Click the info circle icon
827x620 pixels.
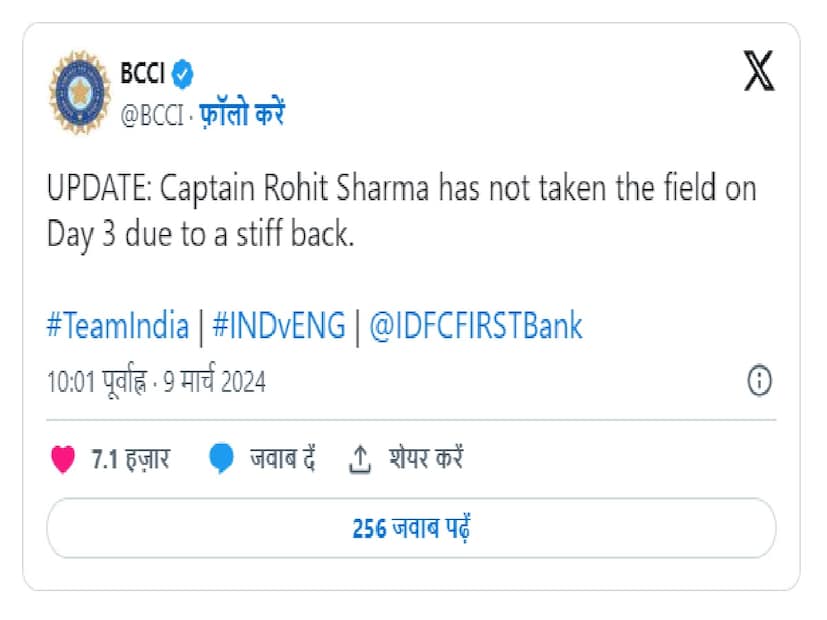click(759, 380)
